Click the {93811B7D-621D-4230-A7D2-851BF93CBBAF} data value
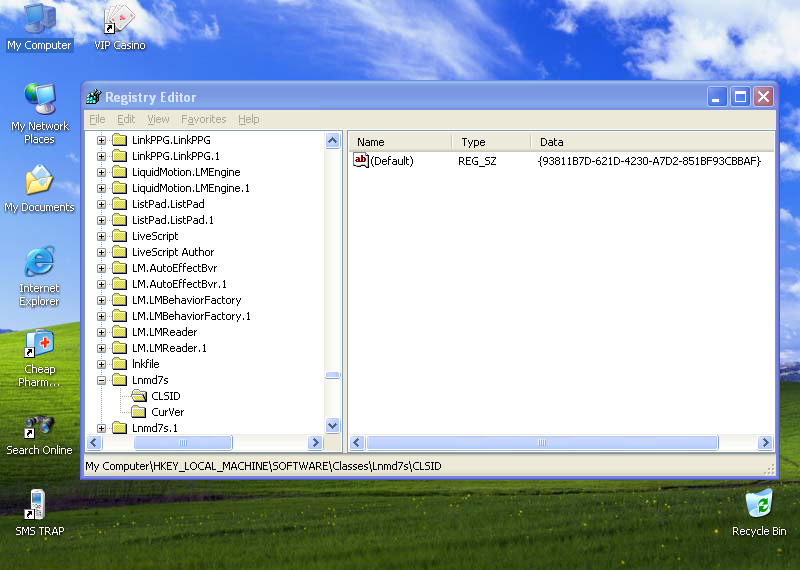This screenshot has height=570, width=800. (x=649, y=161)
